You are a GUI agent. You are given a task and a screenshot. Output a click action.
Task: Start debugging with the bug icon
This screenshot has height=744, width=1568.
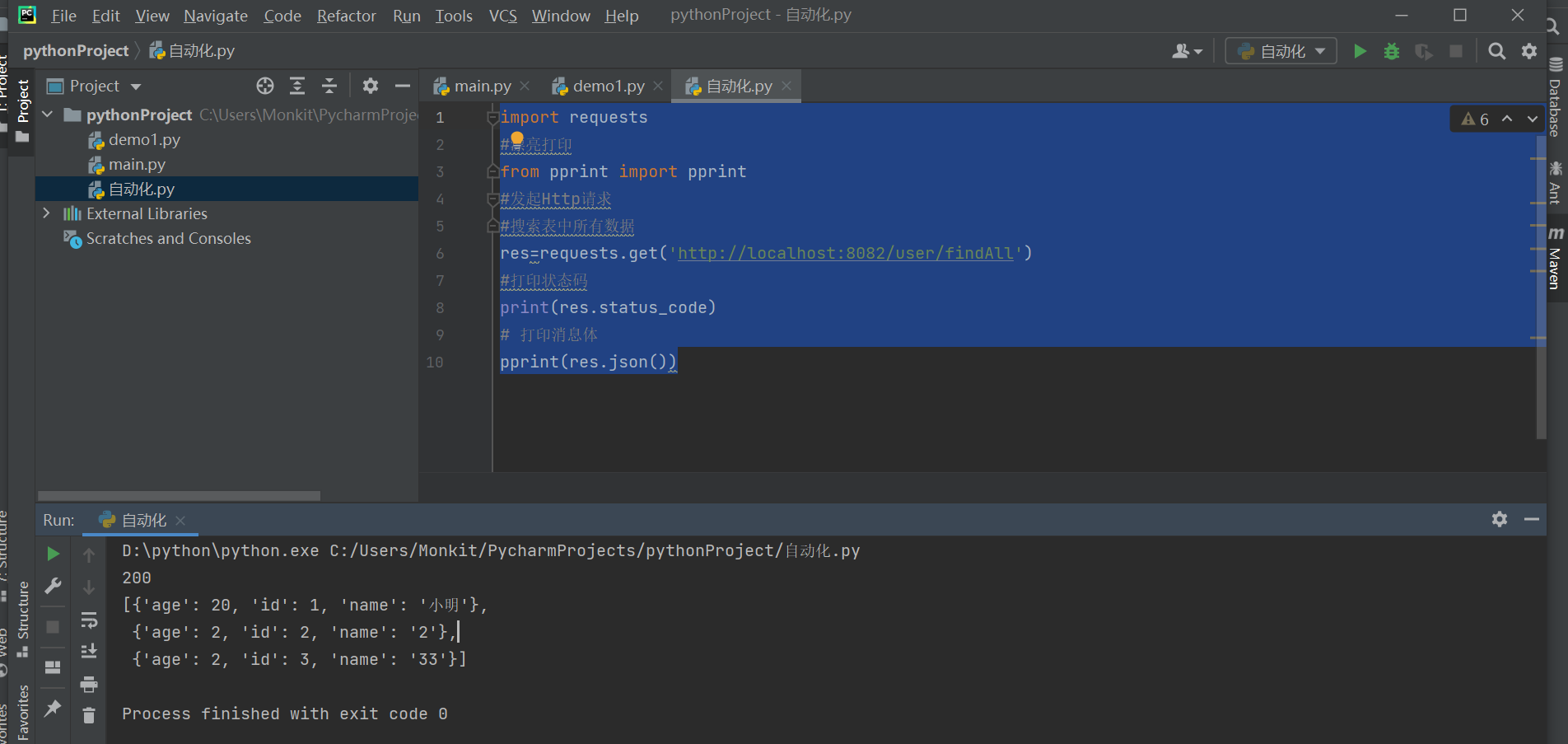click(1392, 51)
